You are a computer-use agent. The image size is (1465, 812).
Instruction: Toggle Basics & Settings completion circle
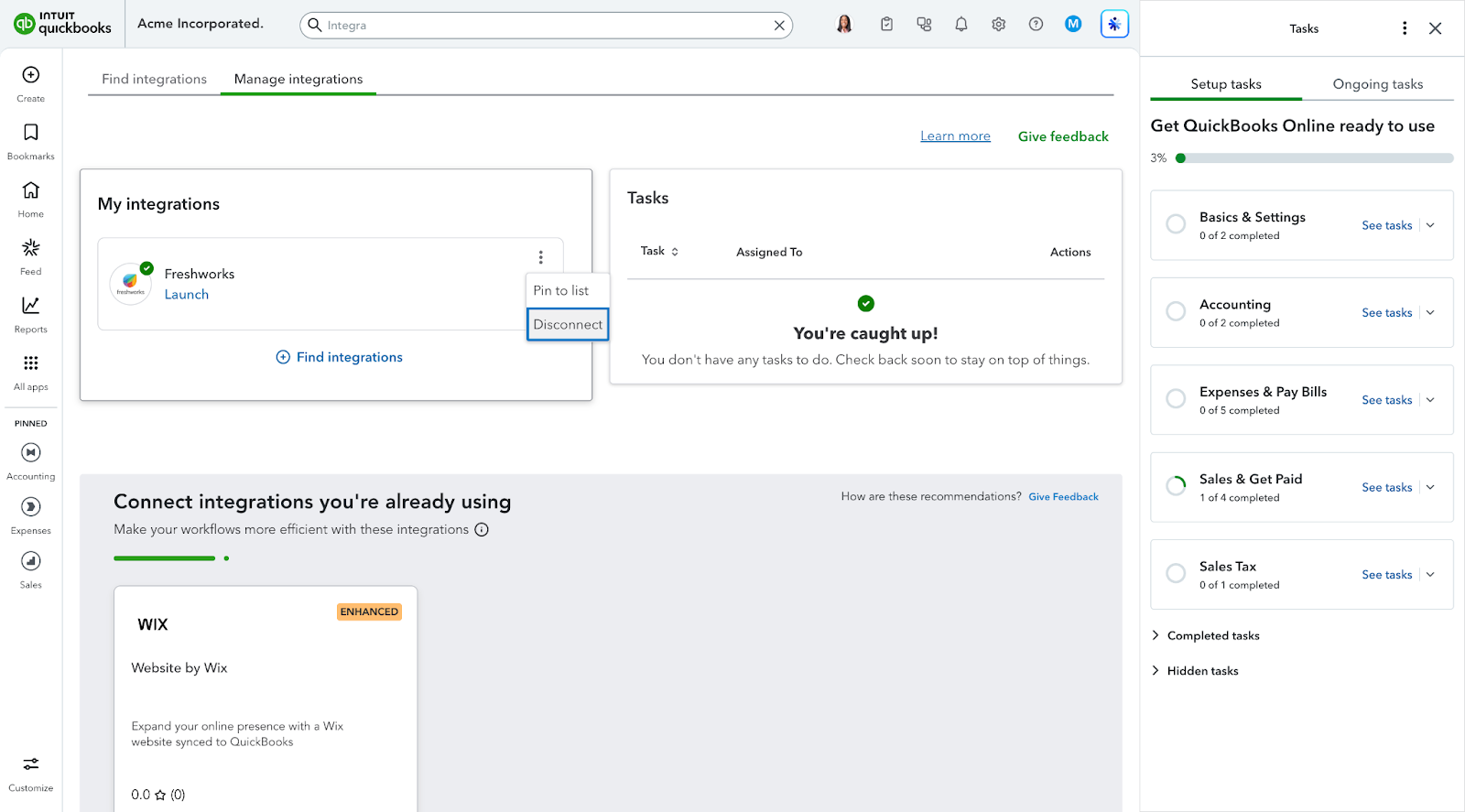(x=1176, y=224)
